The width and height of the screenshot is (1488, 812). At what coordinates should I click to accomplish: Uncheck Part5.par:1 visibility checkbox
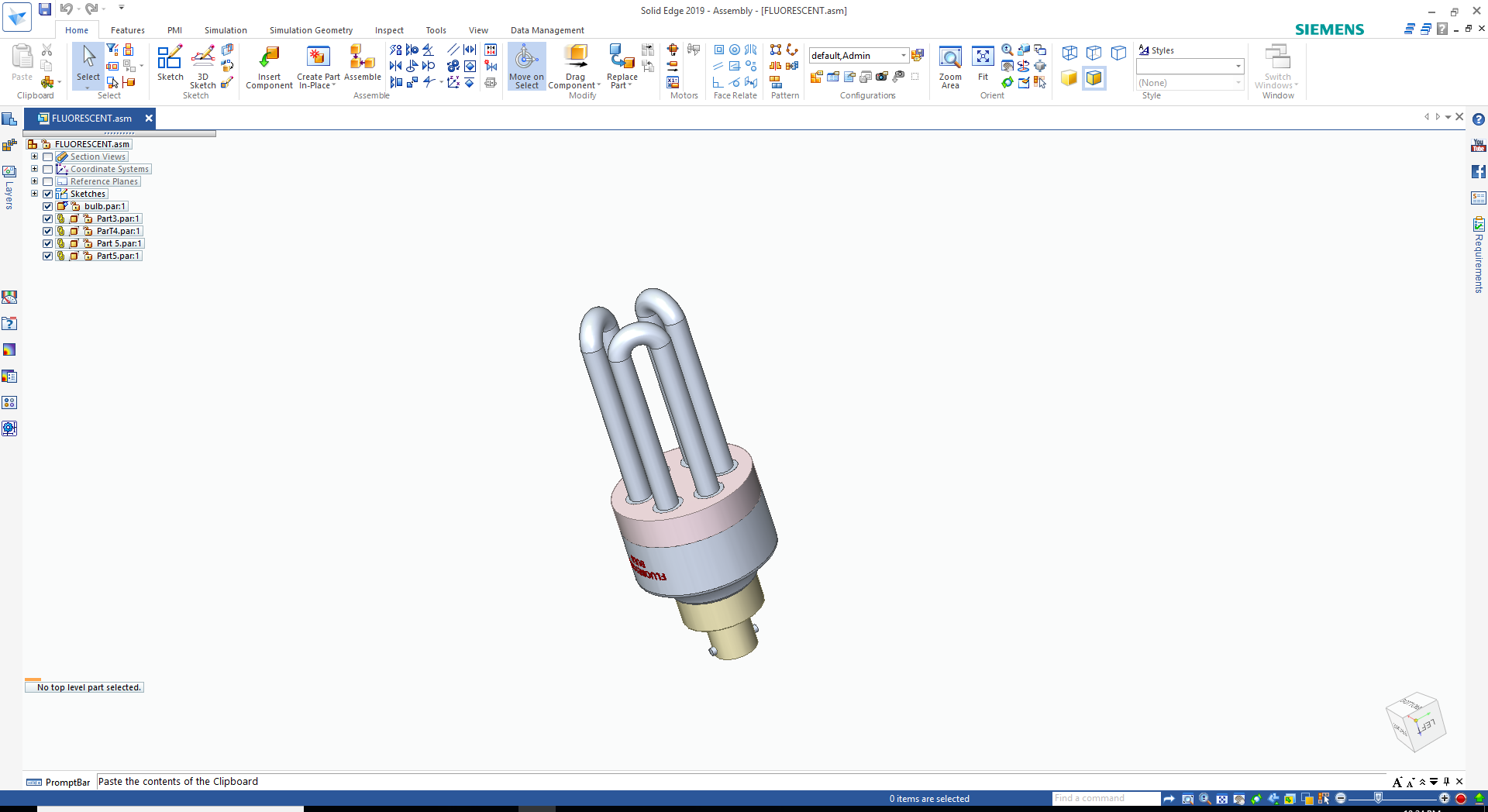(x=47, y=256)
